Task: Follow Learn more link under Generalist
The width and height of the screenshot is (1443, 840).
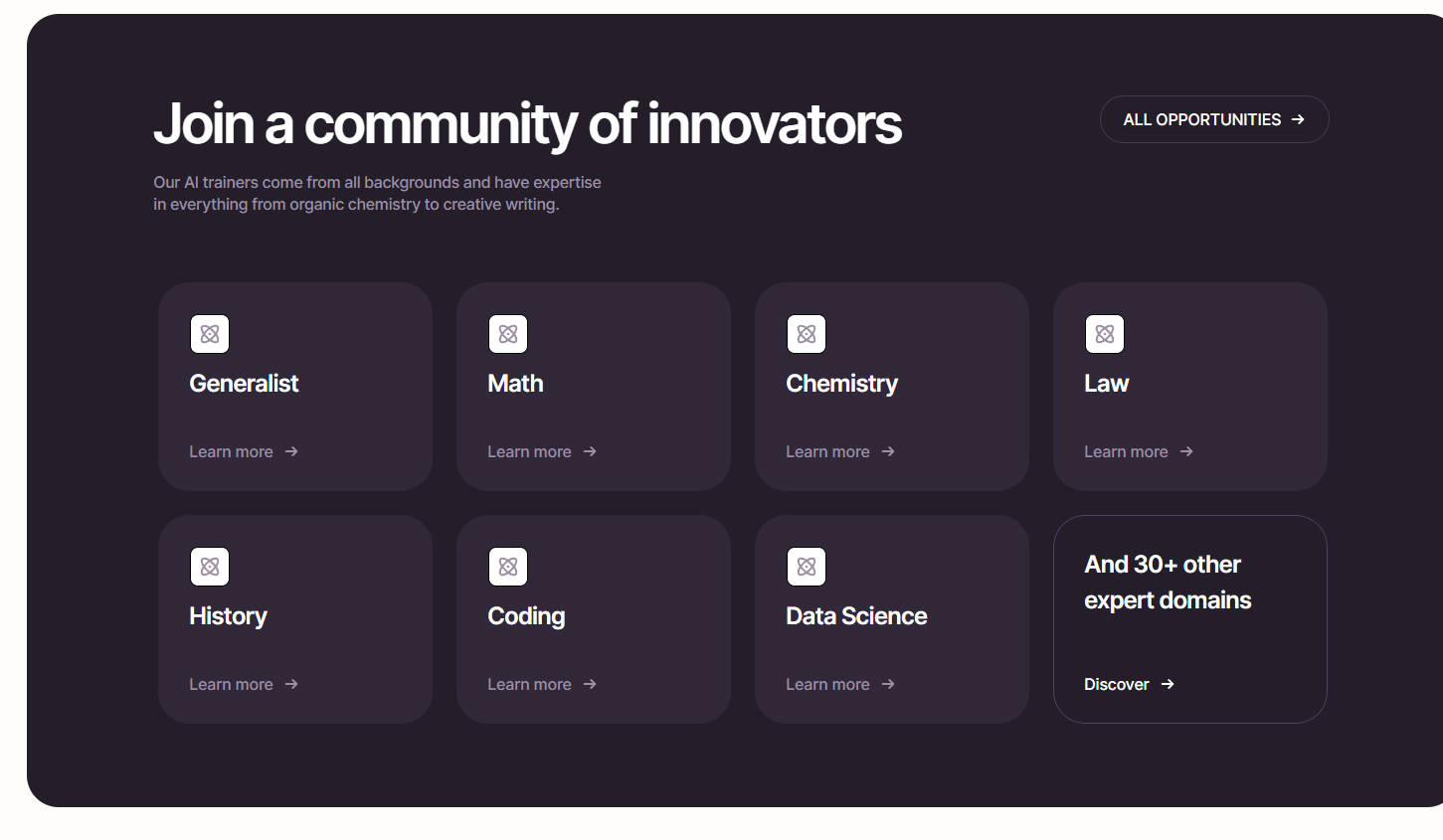Action: 244,451
